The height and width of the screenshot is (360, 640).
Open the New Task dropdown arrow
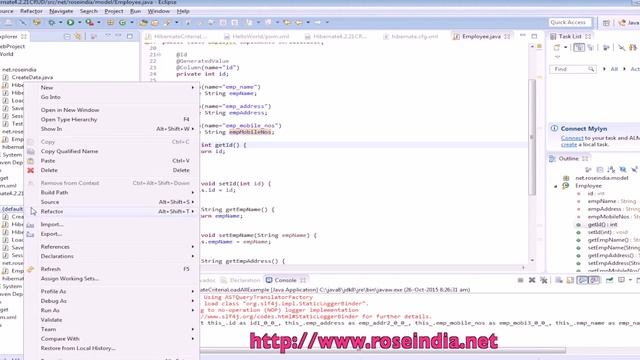pos(565,47)
